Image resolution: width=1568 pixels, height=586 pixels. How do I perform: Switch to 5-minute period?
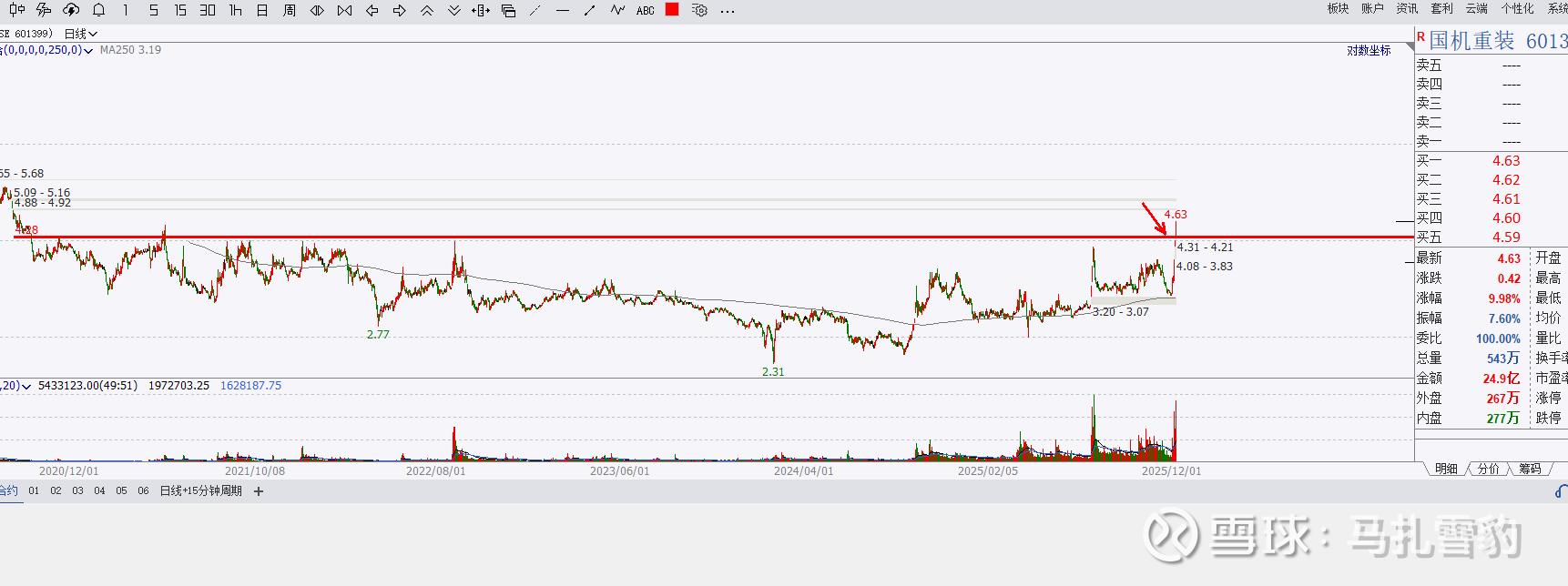pyautogui.click(x=153, y=10)
